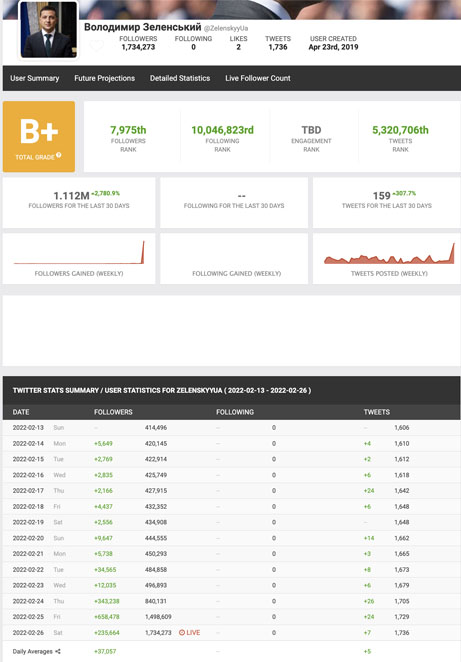Click the 5,320,706th tweets rank
The width and height of the screenshot is (461, 662).
tap(400, 130)
